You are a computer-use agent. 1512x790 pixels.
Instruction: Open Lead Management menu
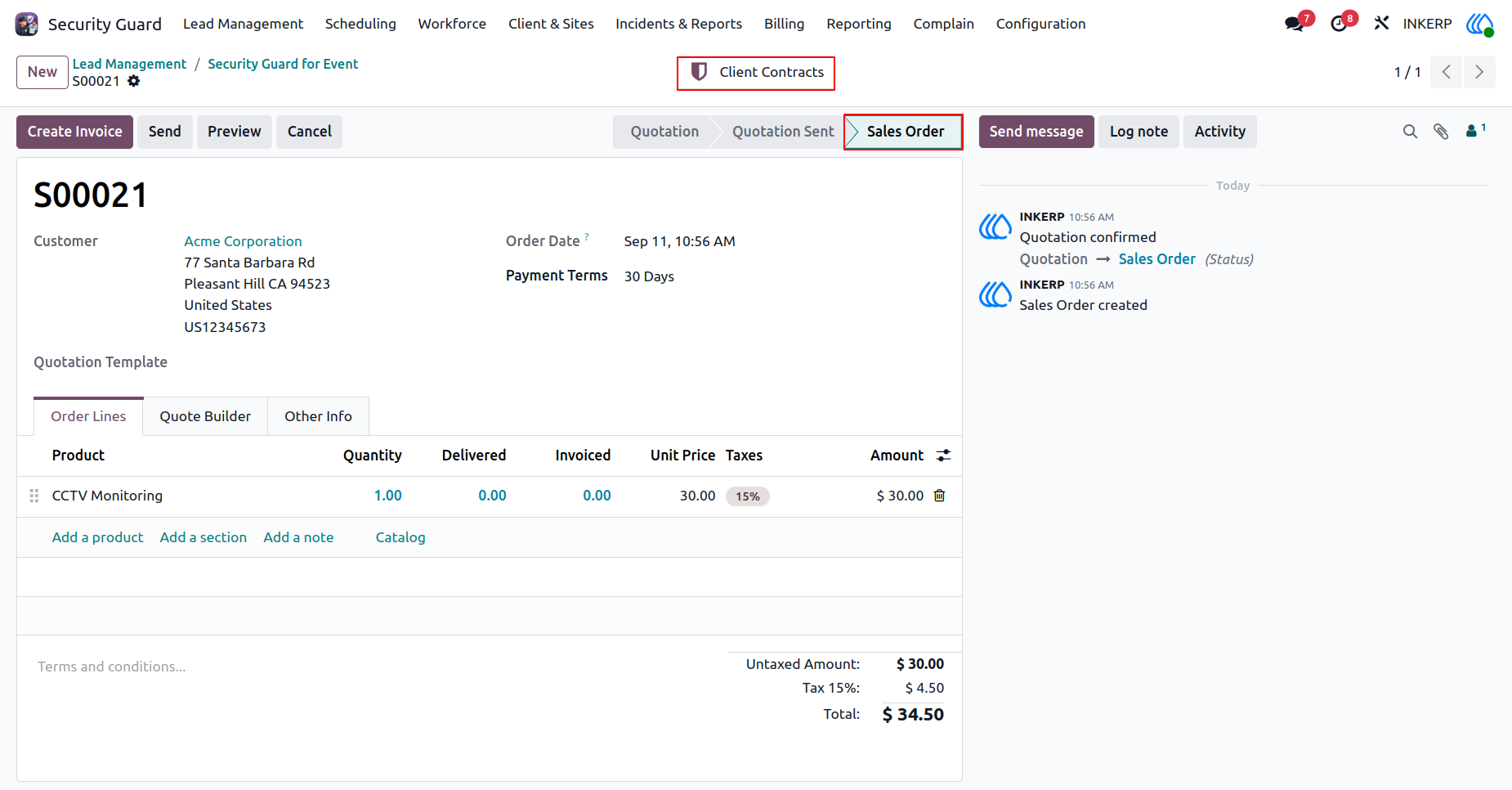tap(243, 24)
